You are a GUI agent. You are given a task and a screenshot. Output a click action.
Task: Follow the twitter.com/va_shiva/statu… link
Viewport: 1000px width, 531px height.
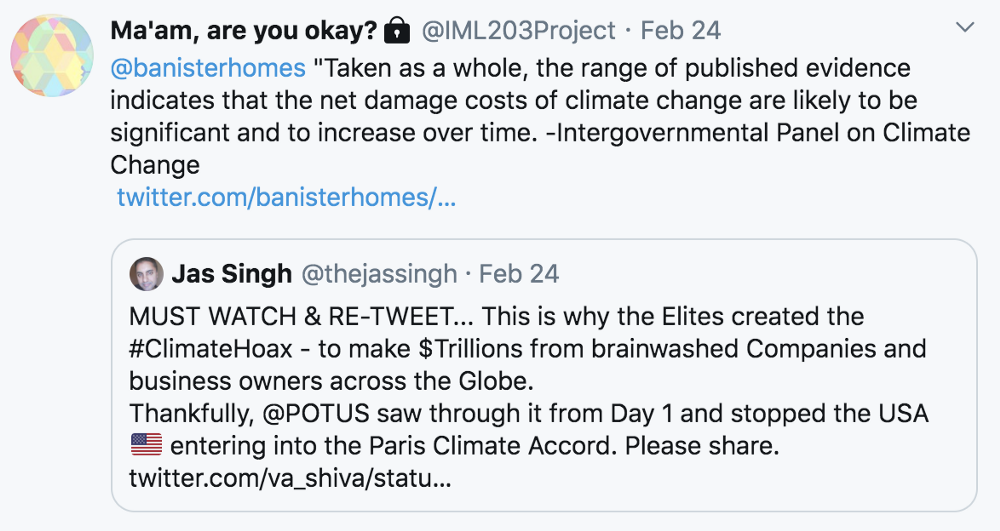tap(290, 478)
